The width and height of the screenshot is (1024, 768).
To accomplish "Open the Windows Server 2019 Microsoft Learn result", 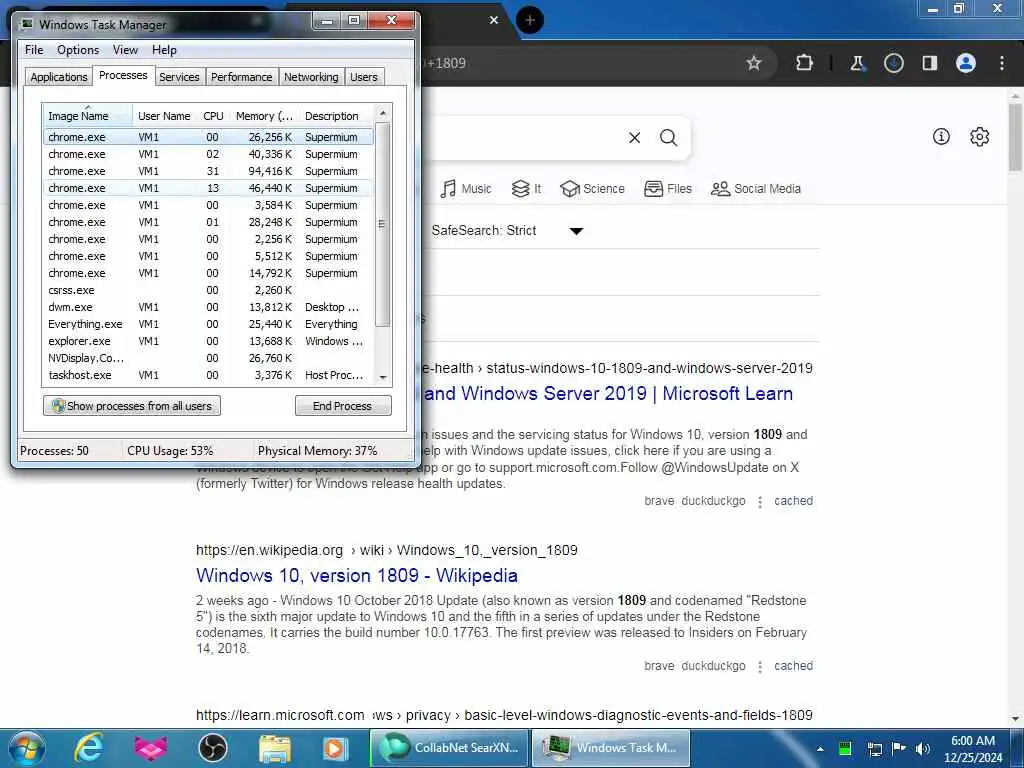I will [608, 394].
